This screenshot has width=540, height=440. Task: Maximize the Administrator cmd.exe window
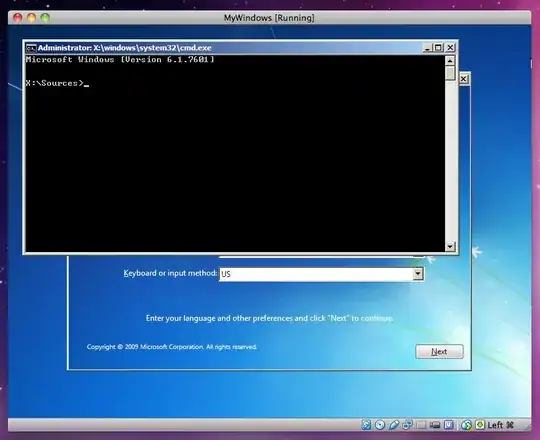point(438,48)
